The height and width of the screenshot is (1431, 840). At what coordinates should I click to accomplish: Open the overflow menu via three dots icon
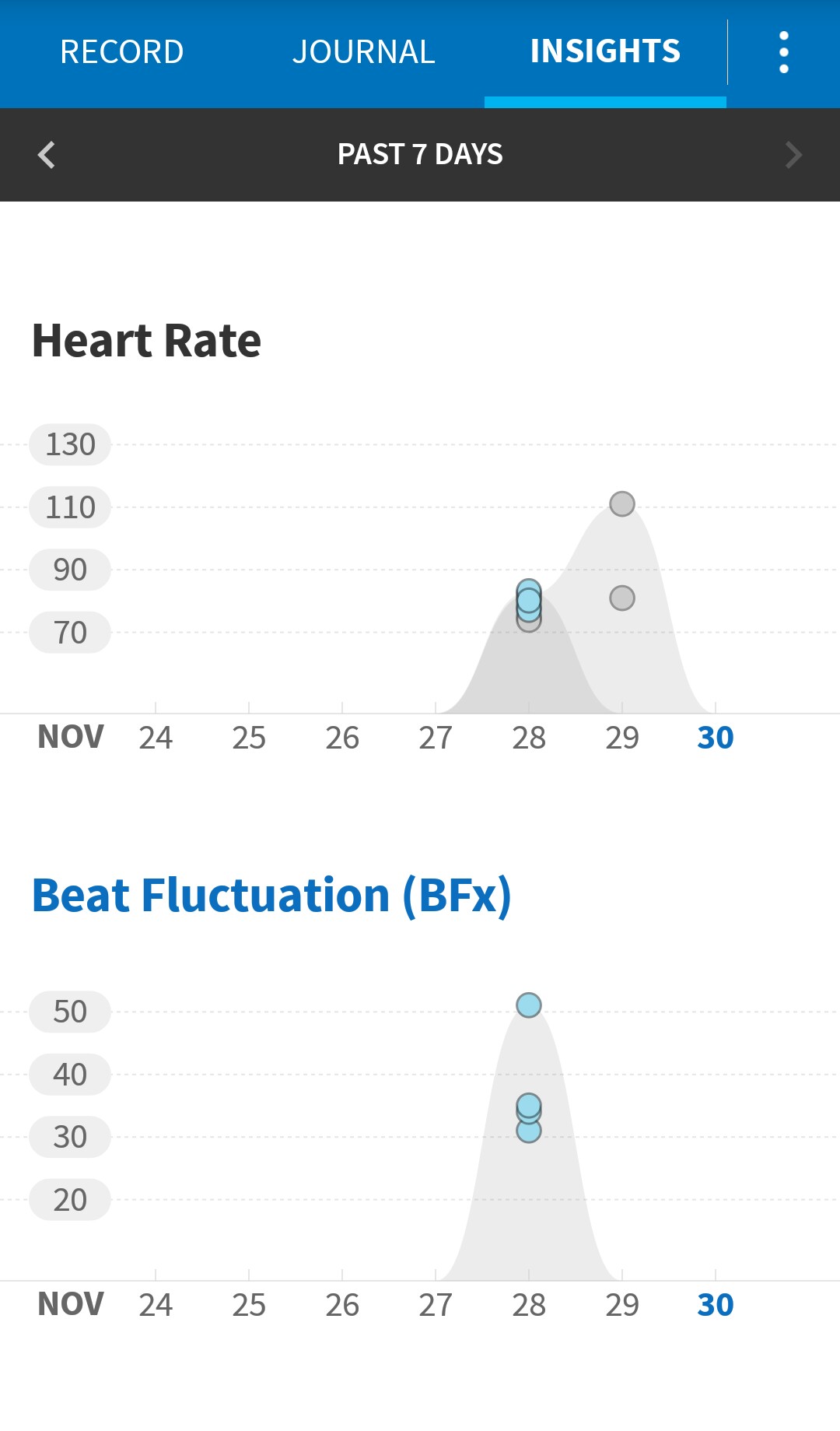pos(783,51)
